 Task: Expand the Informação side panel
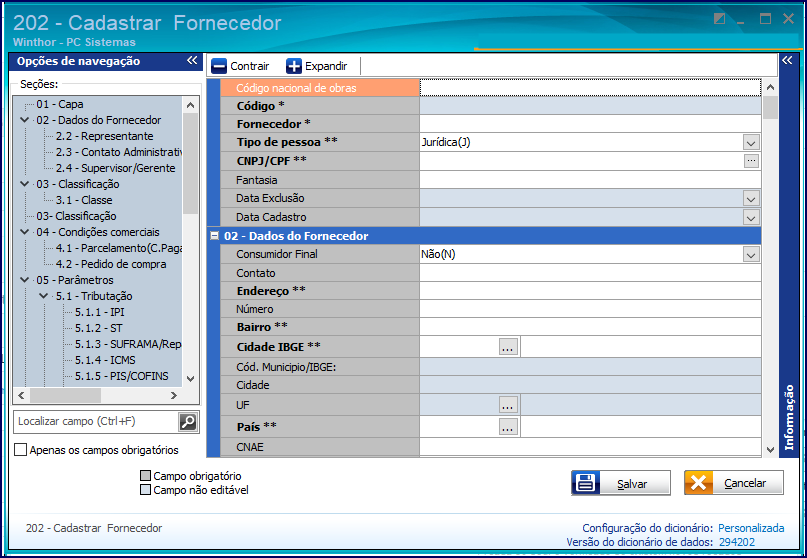(787, 61)
